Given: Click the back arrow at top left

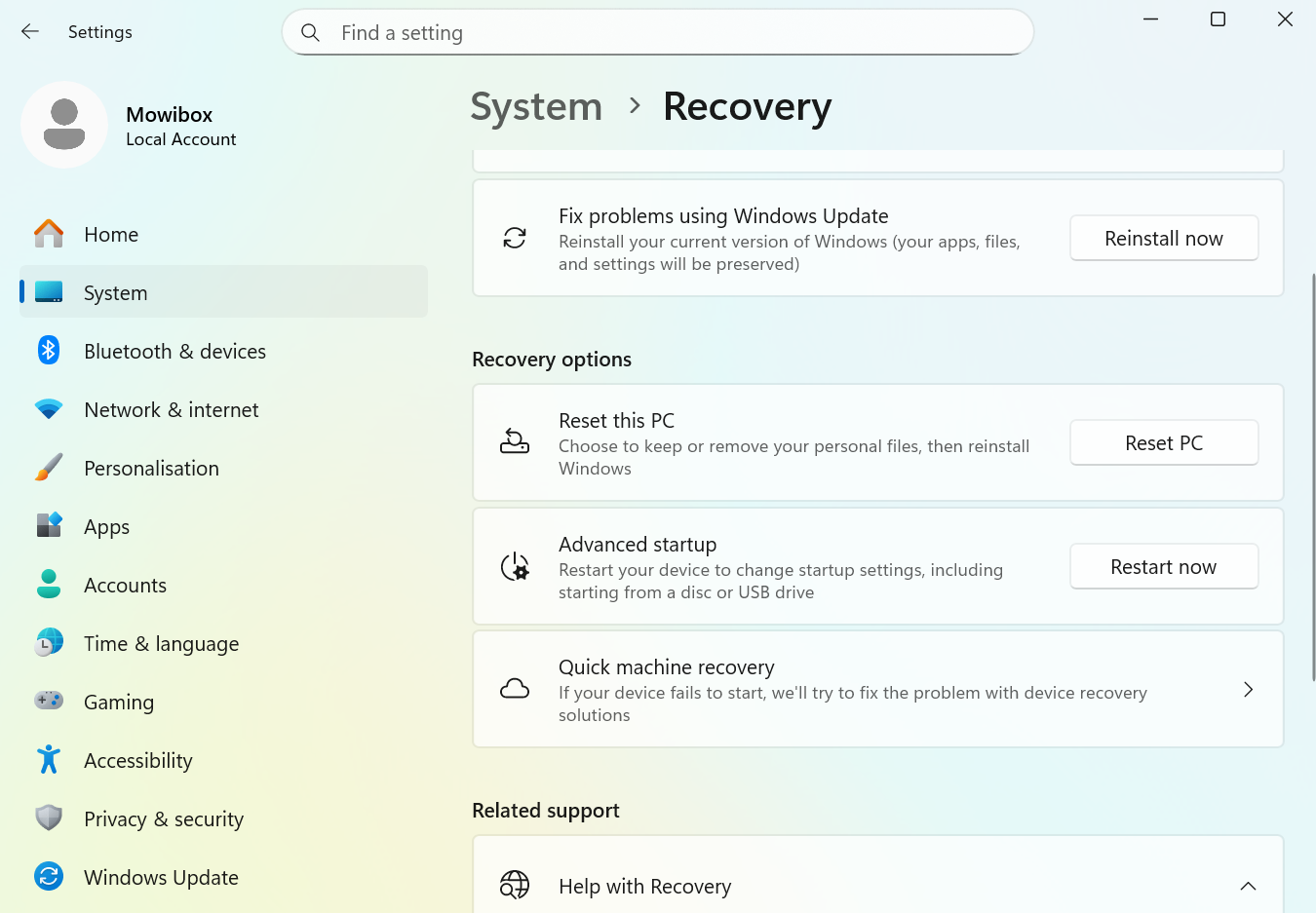Looking at the screenshot, I should [x=29, y=31].
